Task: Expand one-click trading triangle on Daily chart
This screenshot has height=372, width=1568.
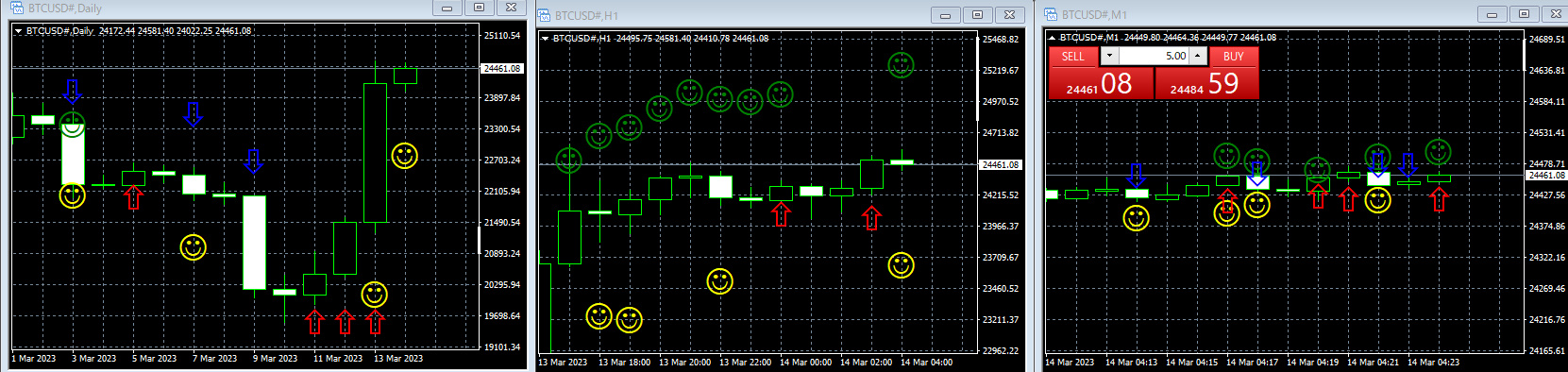Action: (x=18, y=31)
